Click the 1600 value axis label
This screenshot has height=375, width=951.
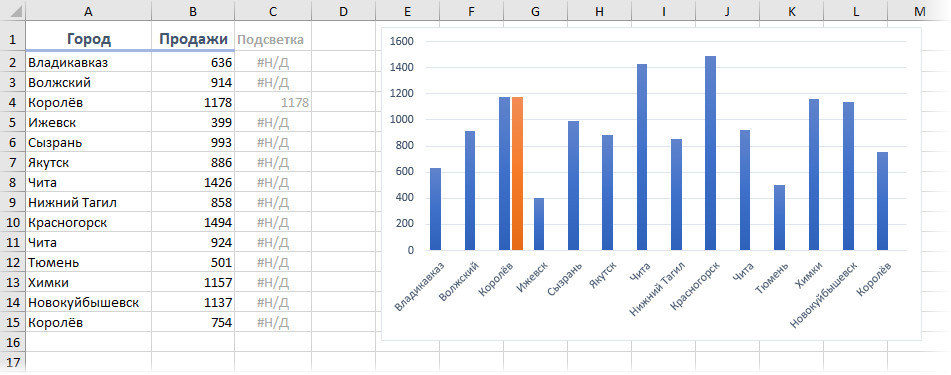coord(402,42)
